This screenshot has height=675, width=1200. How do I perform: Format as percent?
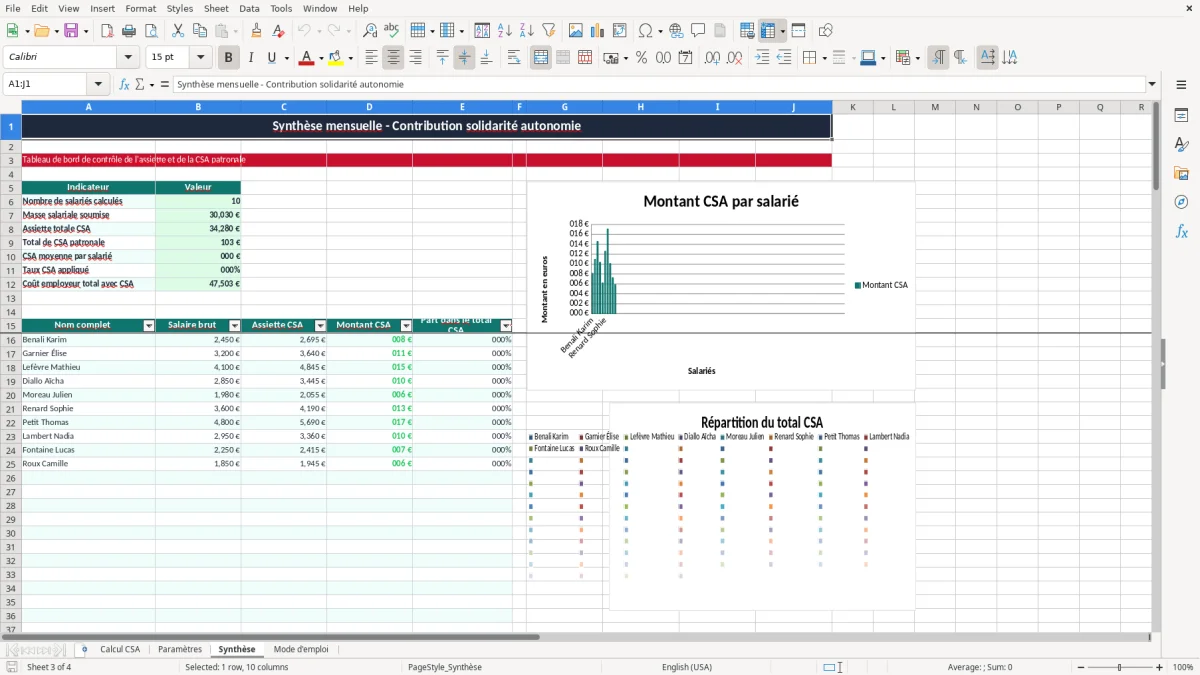(x=642, y=58)
